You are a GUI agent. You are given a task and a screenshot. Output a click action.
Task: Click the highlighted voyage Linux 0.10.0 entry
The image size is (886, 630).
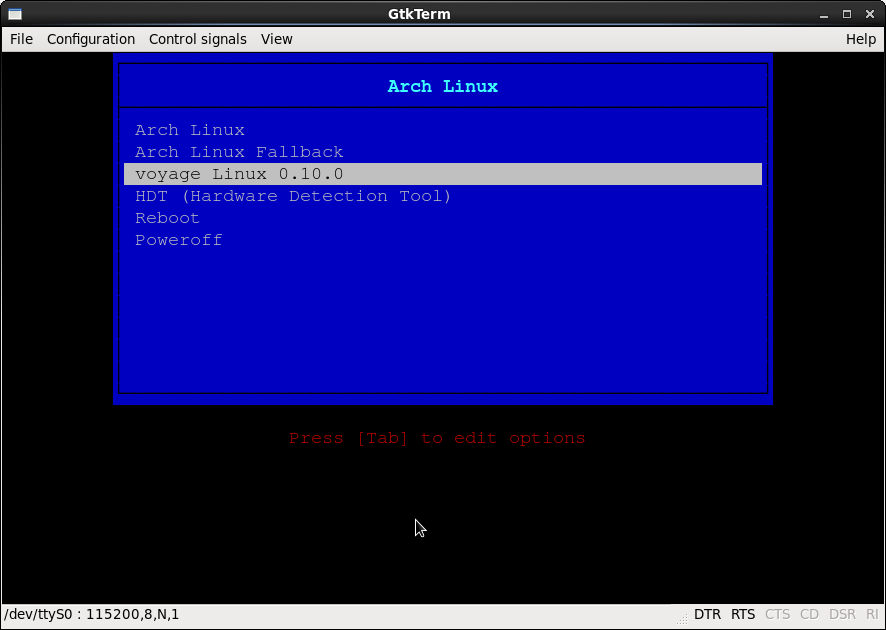click(x=239, y=174)
